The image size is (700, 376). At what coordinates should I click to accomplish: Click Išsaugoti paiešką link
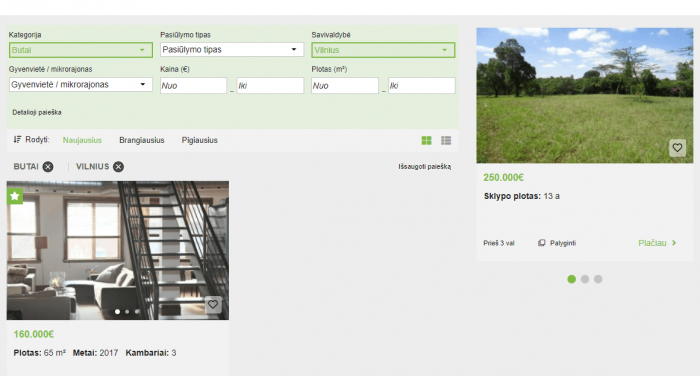425,167
